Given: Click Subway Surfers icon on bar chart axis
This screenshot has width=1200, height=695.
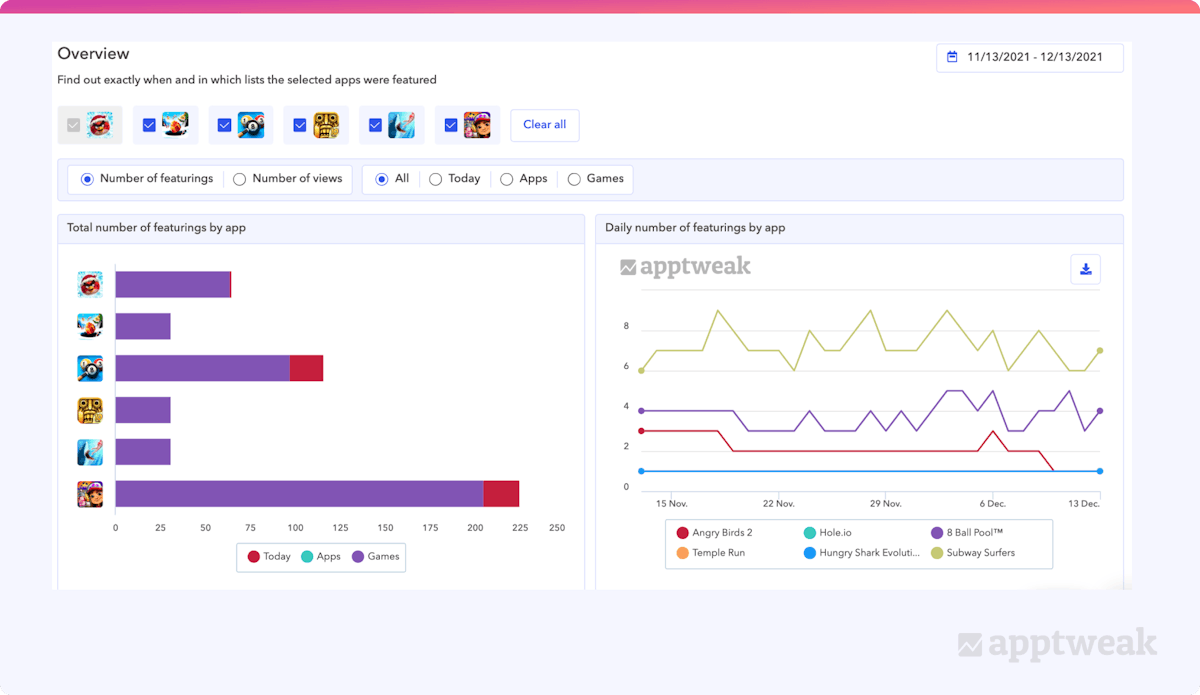Looking at the screenshot, I should click(90, 494).
